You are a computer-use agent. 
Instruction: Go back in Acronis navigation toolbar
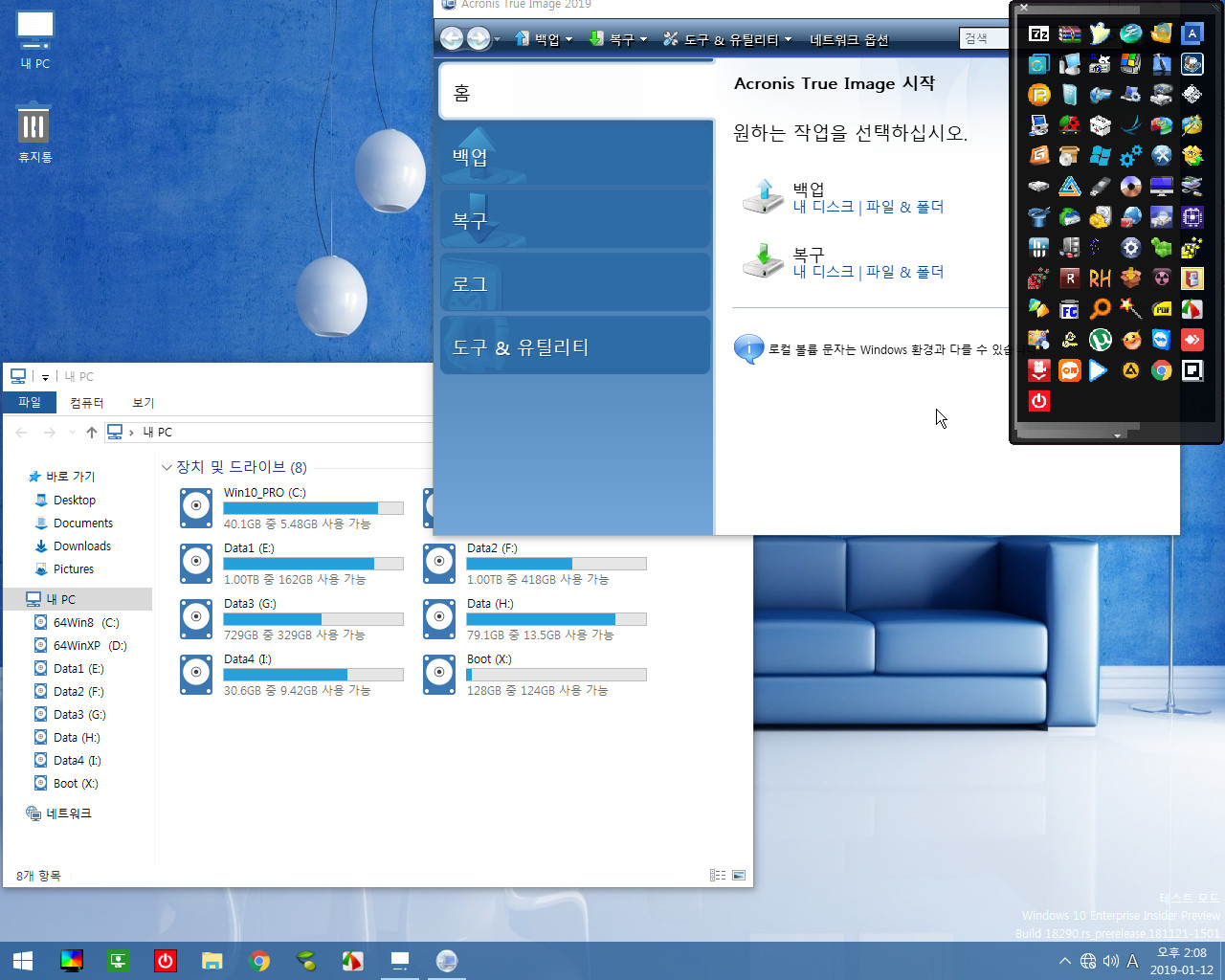452,38
